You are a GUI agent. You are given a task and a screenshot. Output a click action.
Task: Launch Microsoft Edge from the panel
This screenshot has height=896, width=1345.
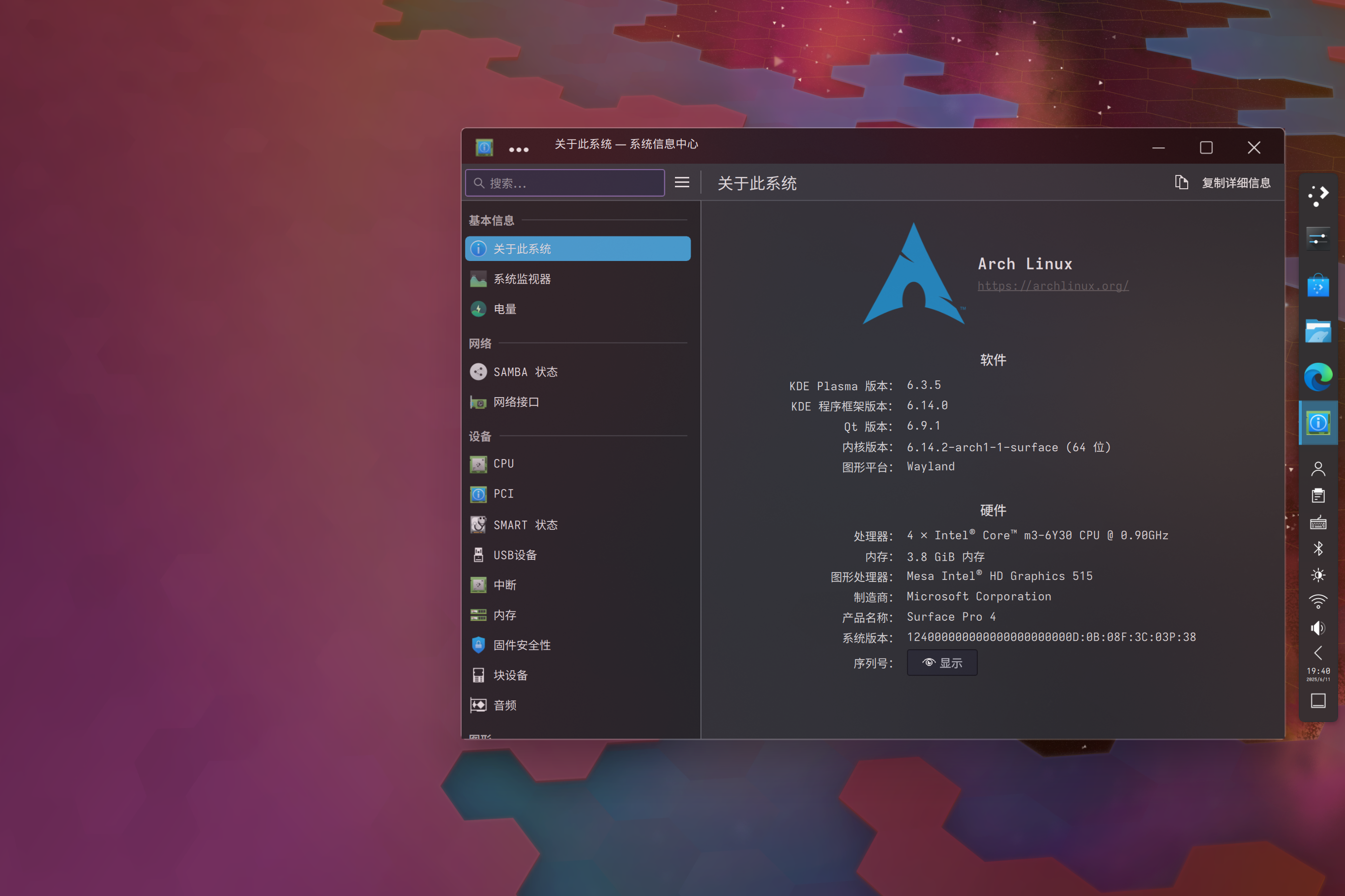click(x=1317, y=376)
